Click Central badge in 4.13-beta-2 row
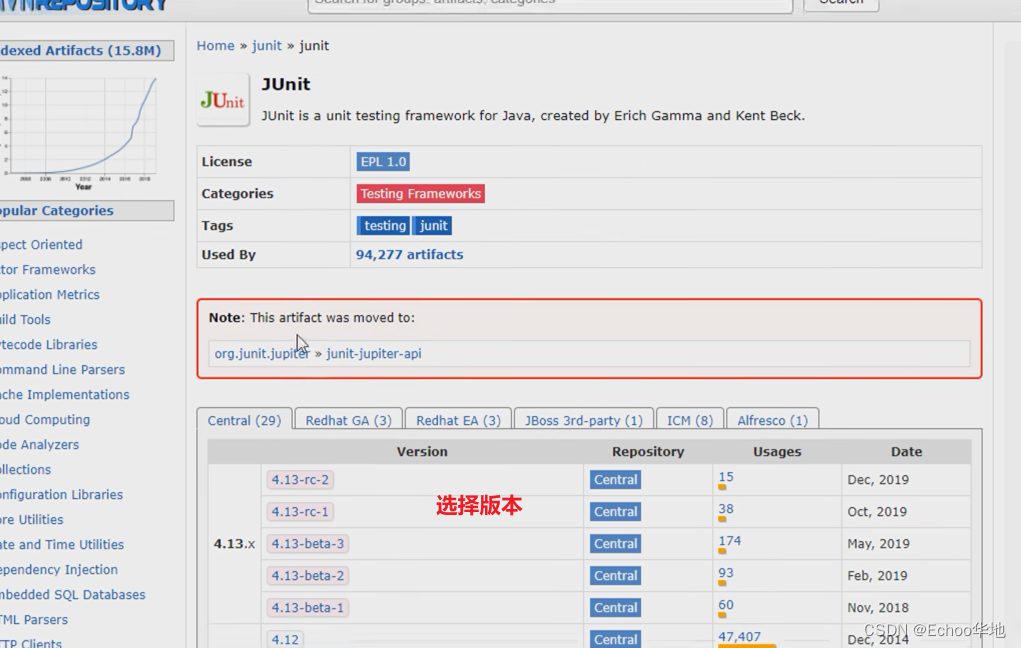 tap(615, 575)
